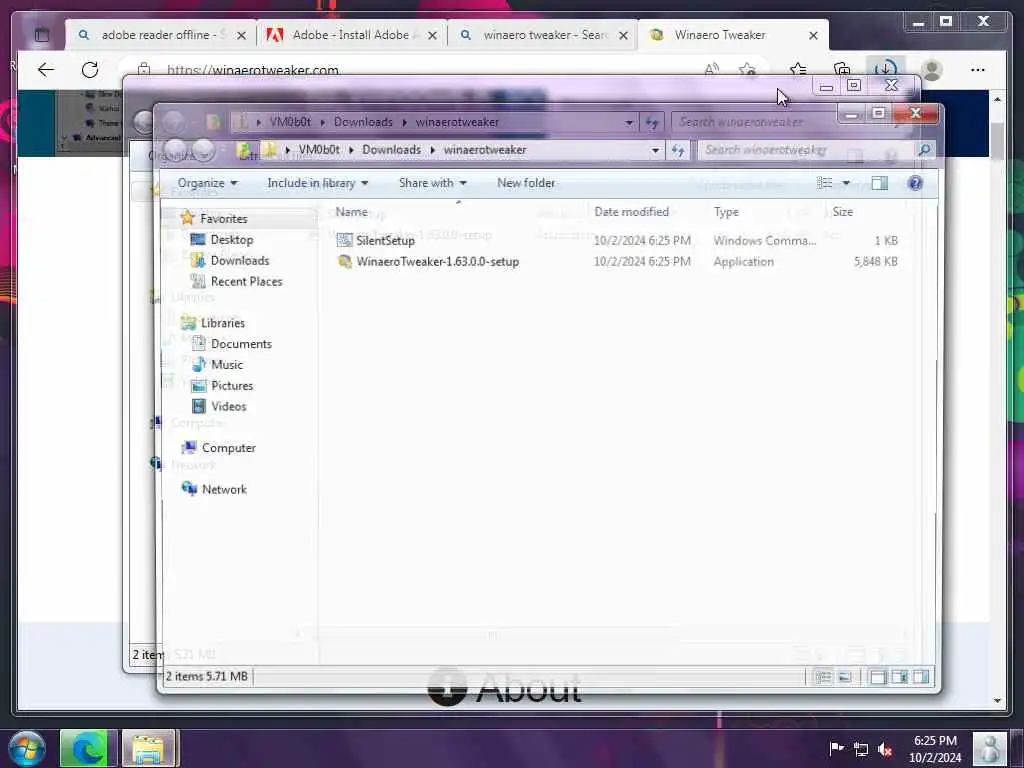Viewport: 1024px width, 768px height.
Task: Open the Share with dropdown
Action: click(432, 183)
